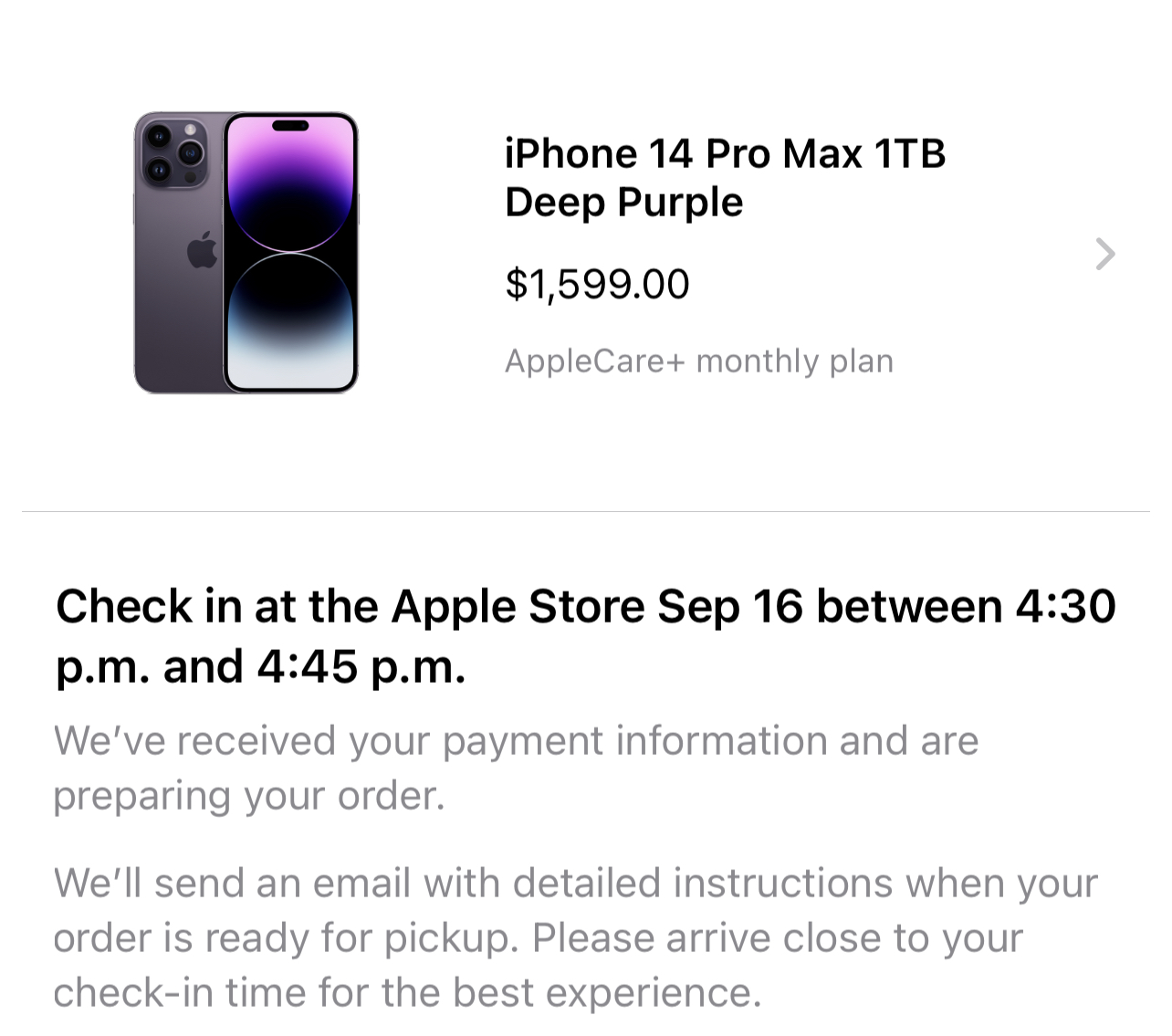The image size is (1172, 1036).
Task: Open order details with the right chevron
Action: (x=1104, y=254)
